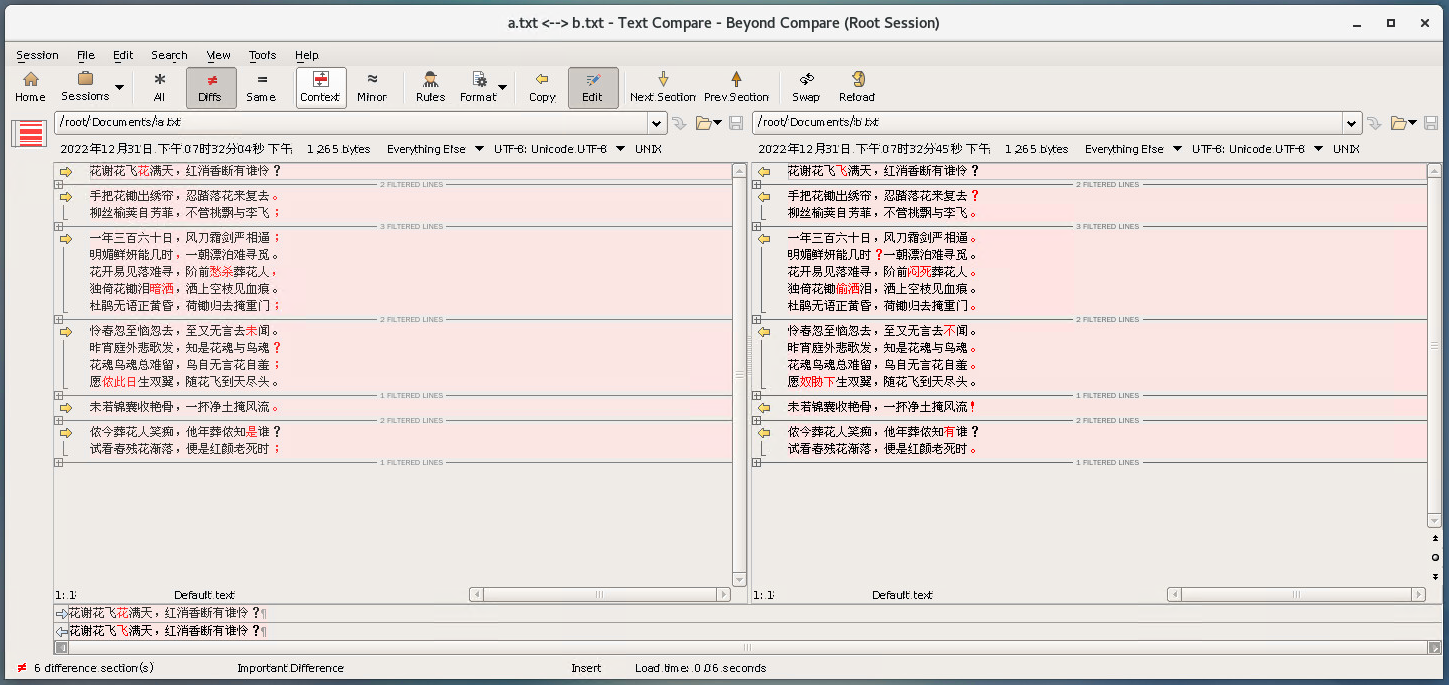Viewport: 1449px width, 685px height.
Task: Click the left pane vertical scrollbar
Action: click(740, 375)
